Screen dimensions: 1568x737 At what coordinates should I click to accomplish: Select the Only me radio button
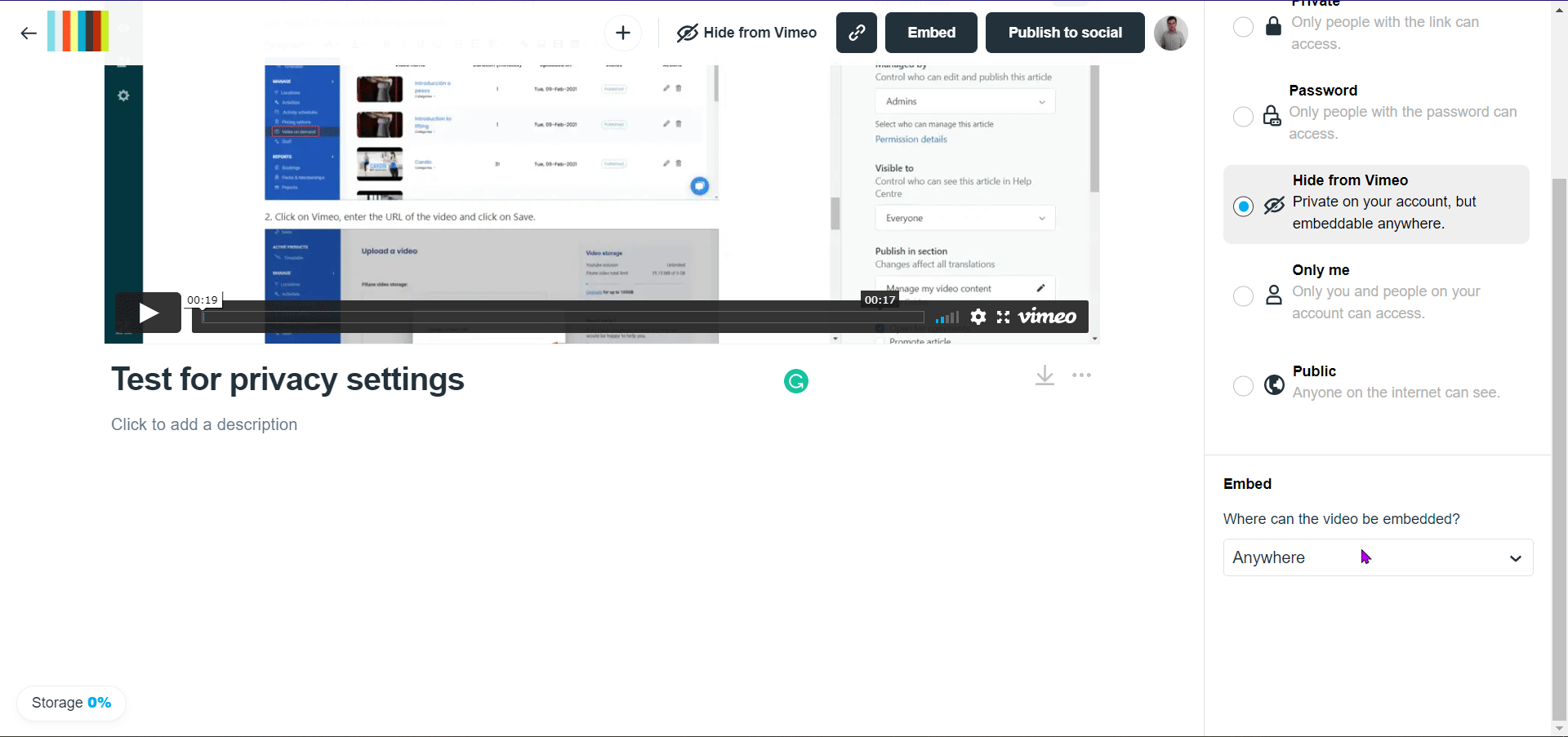coord(1243,296)
